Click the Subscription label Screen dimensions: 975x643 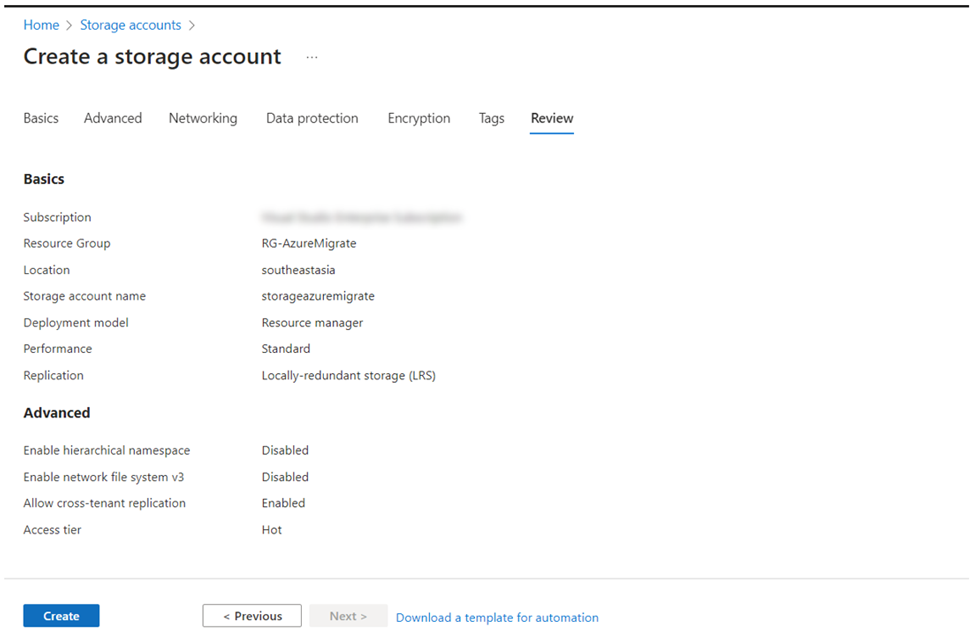click(57, 217)
